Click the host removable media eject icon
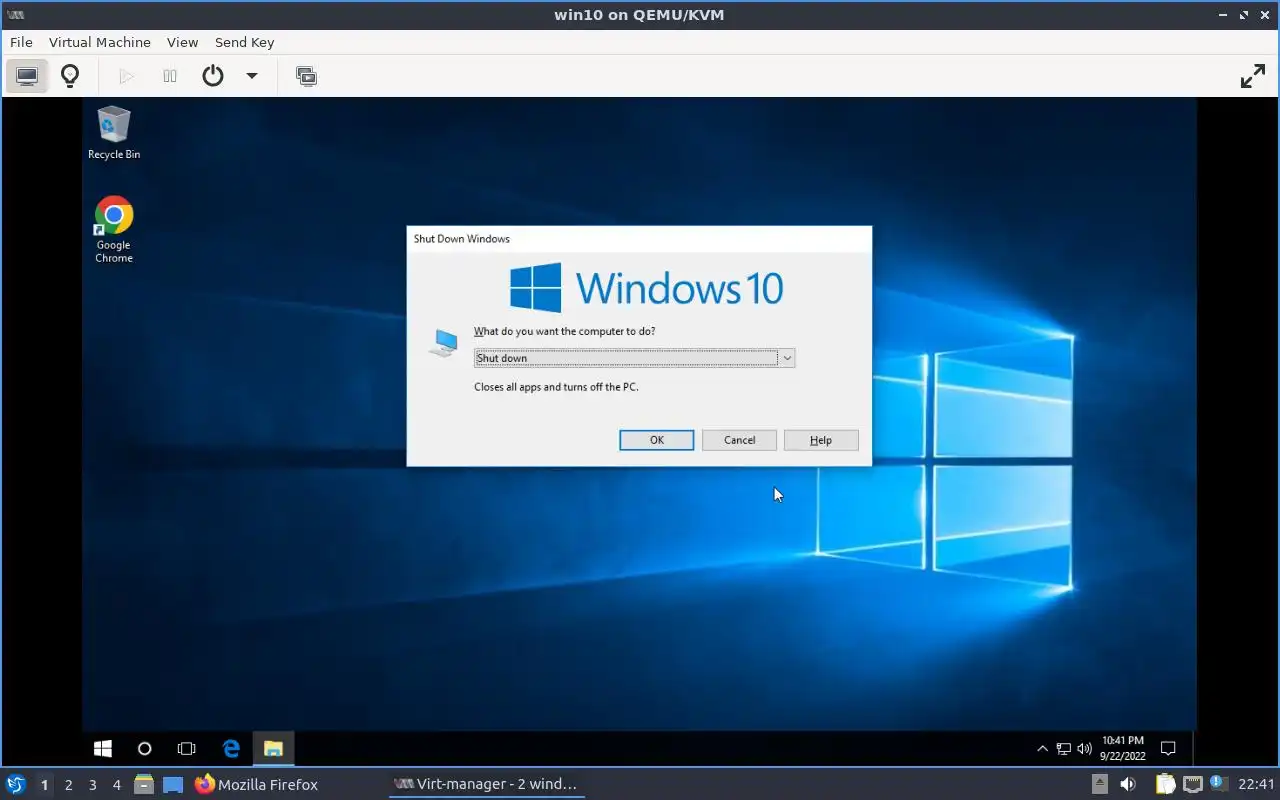Screen dimensions: 1280x800 [x=1100, y=784]
